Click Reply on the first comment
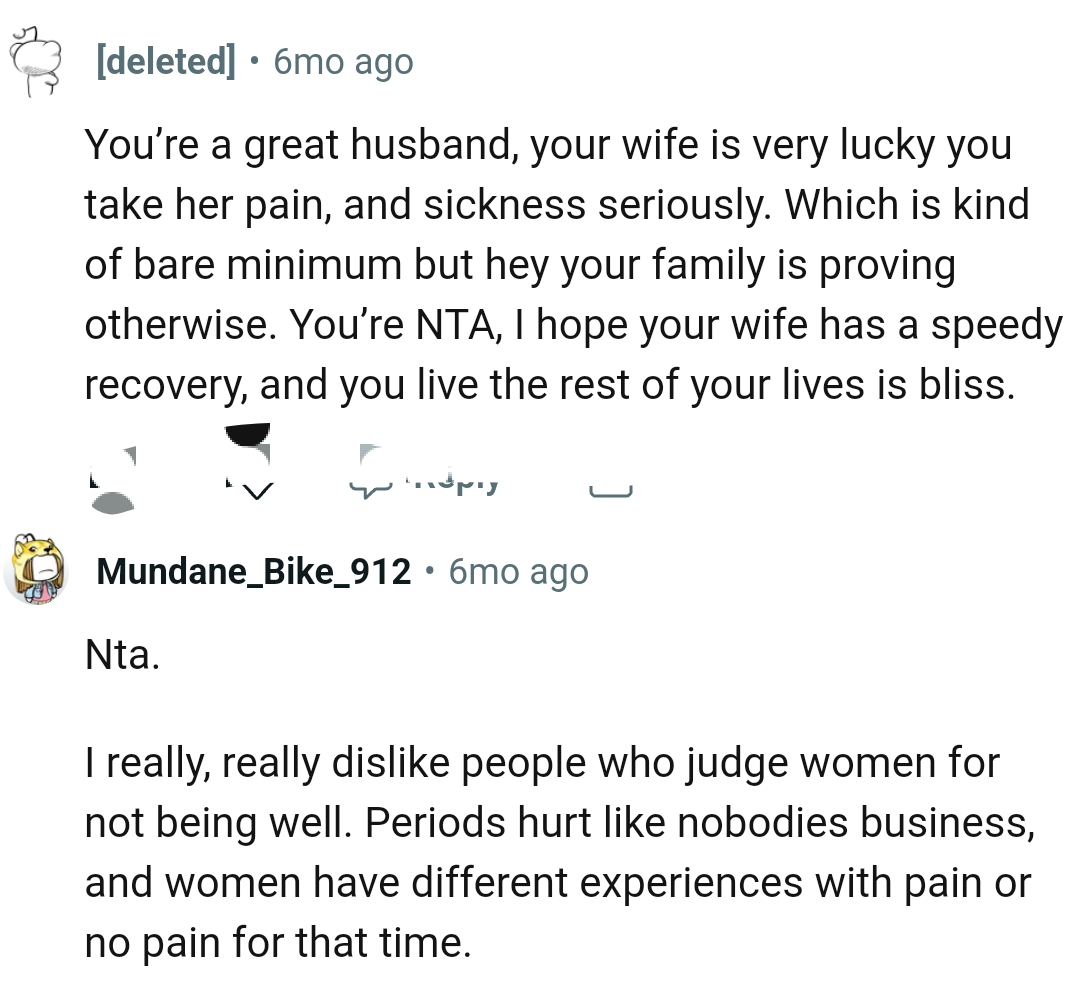The height and width of the screenshot is (1007, 1080). tap(430, 480)
